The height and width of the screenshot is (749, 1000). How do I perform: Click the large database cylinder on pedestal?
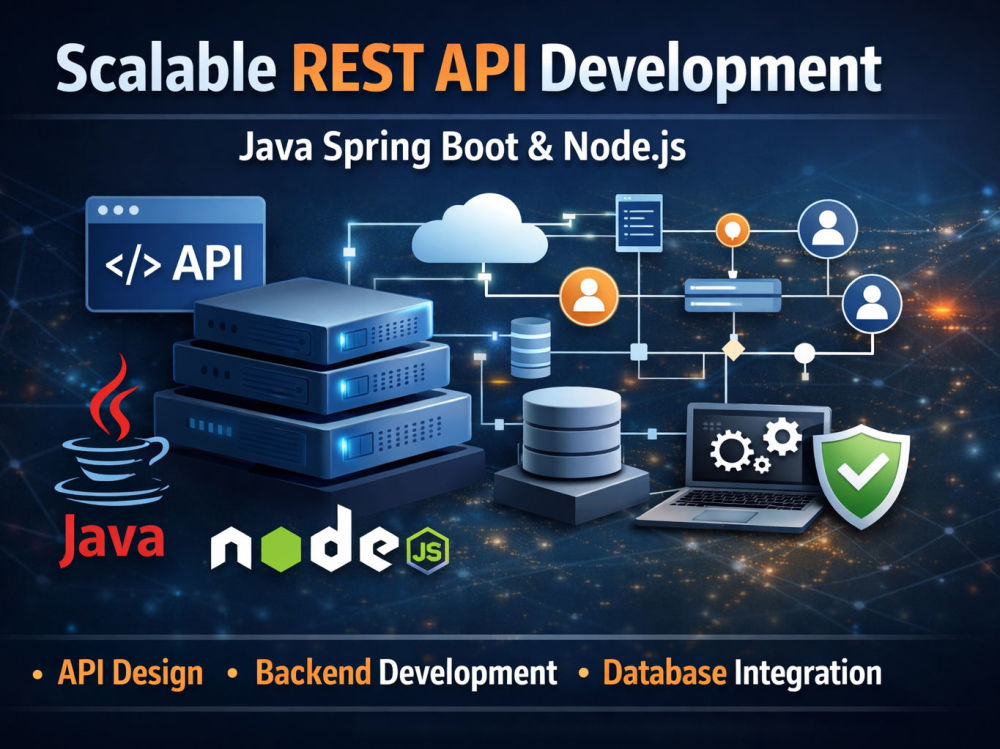point(571,454)
